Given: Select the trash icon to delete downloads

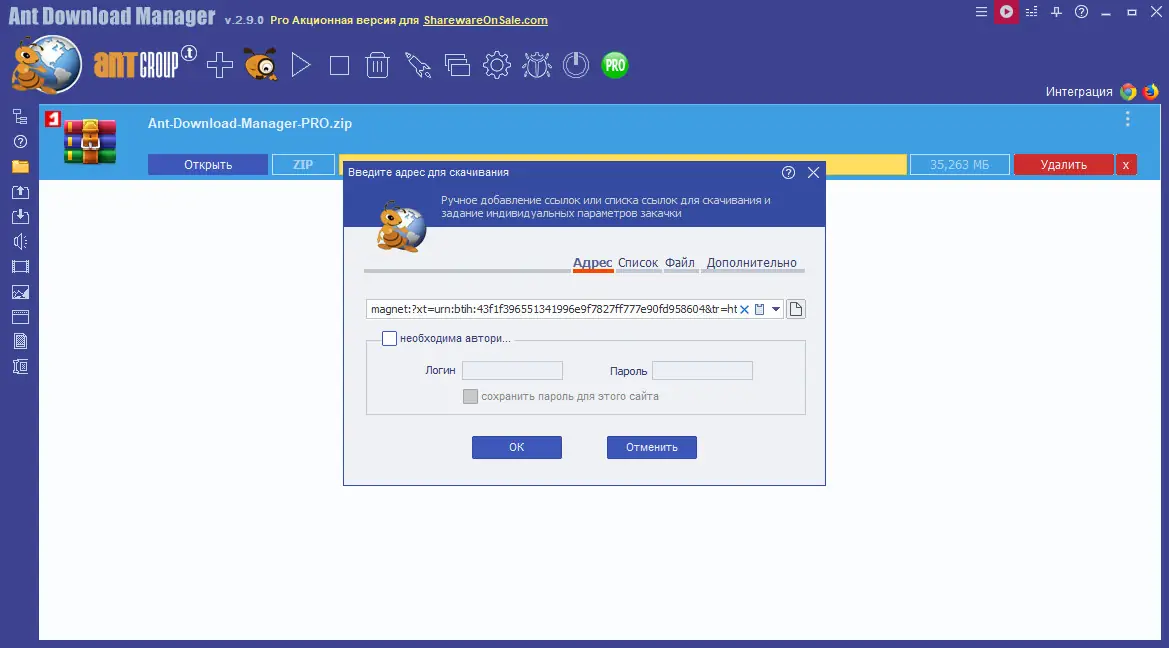Looking at the screenshot, I should [377, 64].
